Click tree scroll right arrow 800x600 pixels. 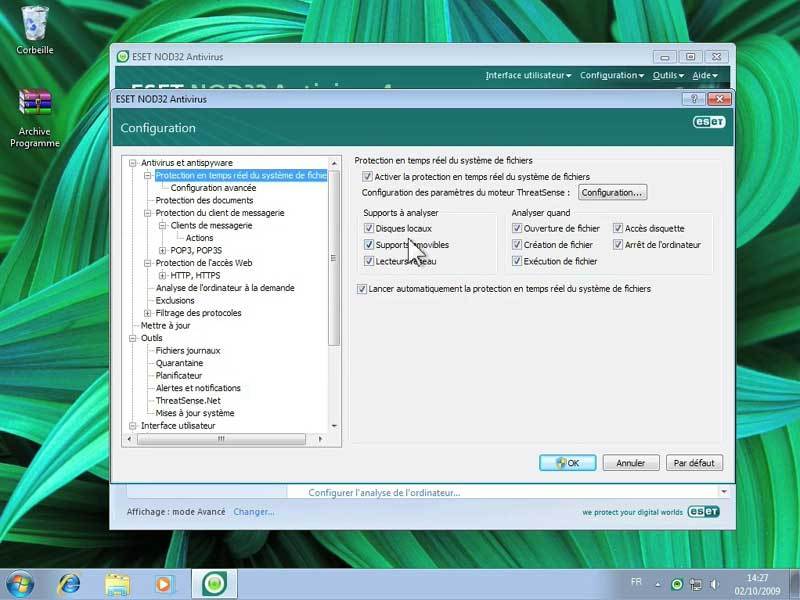pyautogui.click(x=320, y=439)
